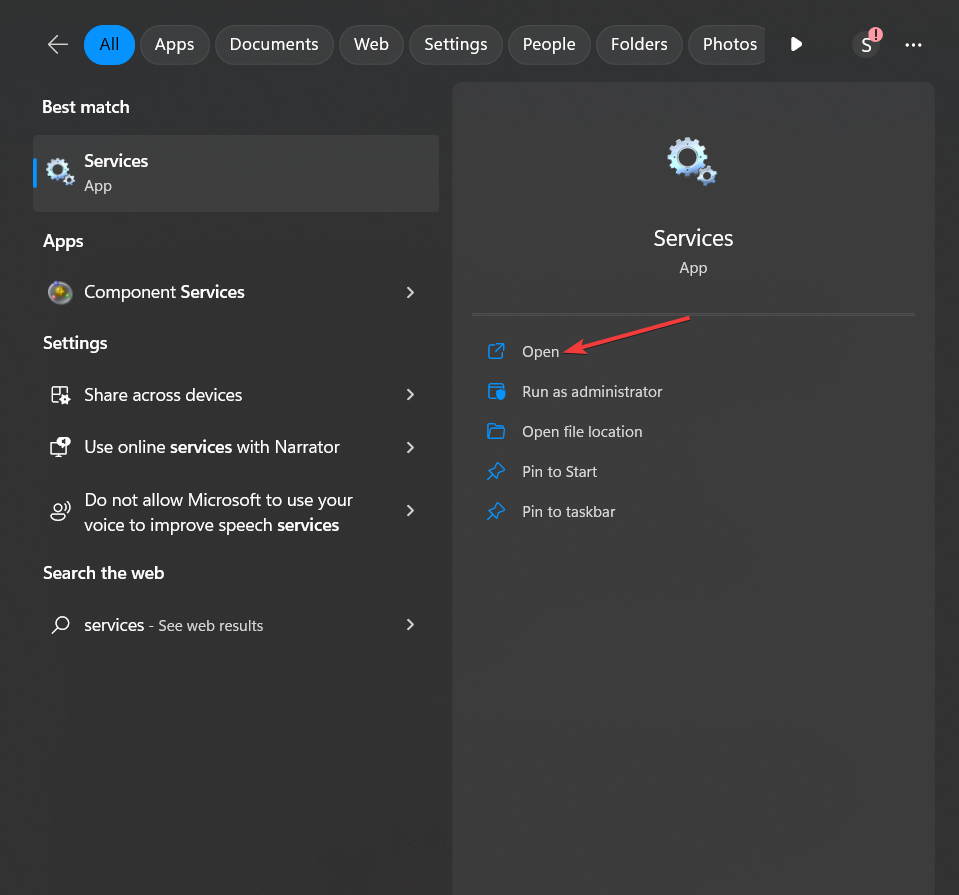Show more filters with play arrow
The image size is (959, 895).
(x=796, y=45)
